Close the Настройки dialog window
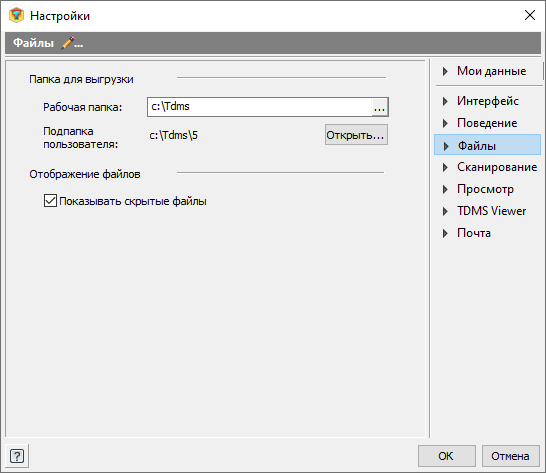The width and height of the screenshot is (546, 473). [530, 15]
